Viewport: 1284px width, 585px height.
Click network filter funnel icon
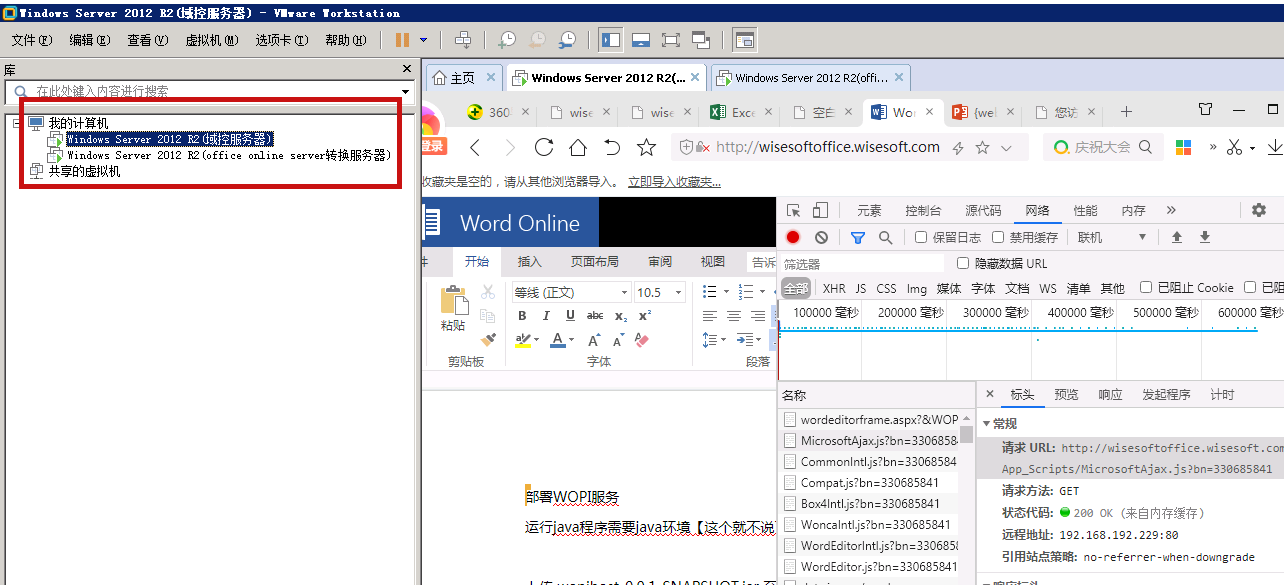pos(857,237)
